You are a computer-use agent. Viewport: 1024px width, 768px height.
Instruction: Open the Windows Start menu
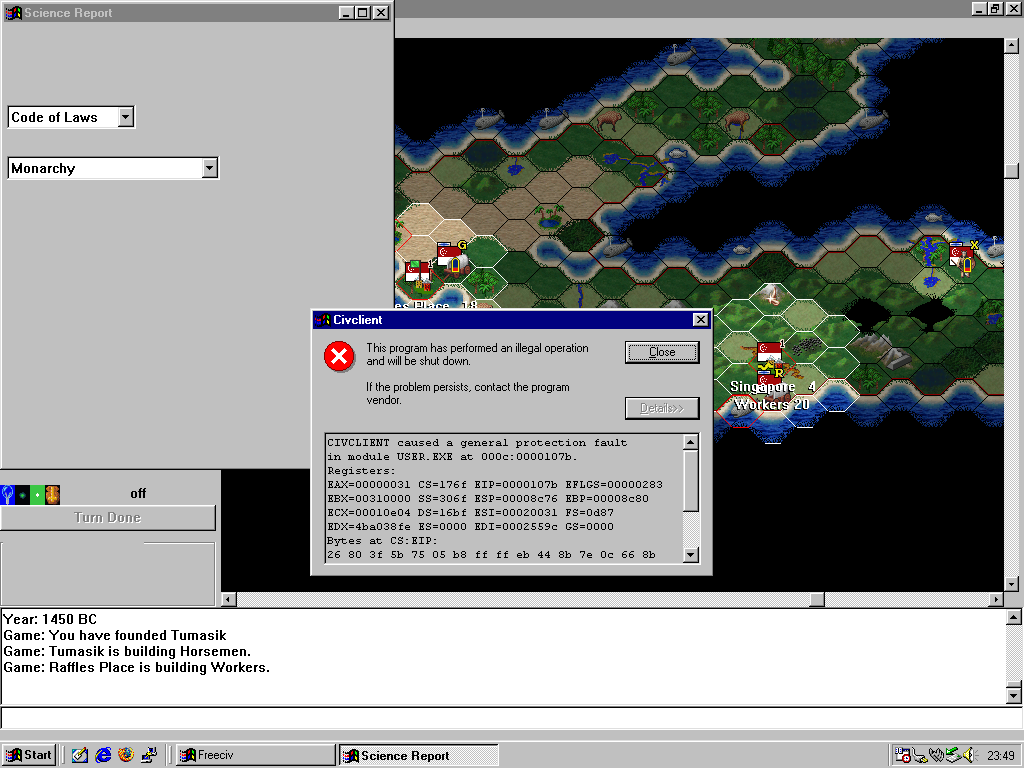29,755
